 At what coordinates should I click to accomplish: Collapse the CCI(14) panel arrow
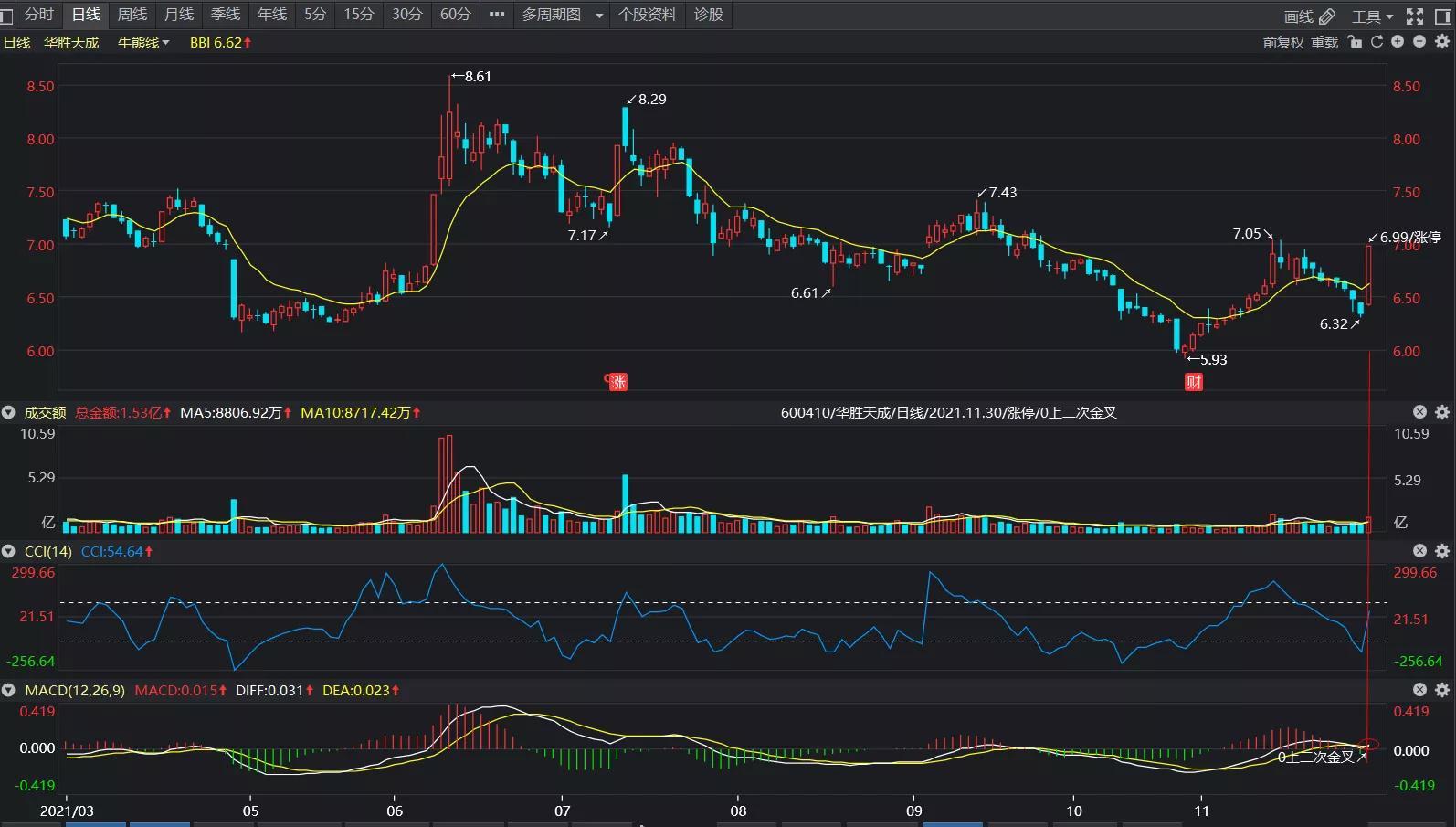[x=8, y=551]
